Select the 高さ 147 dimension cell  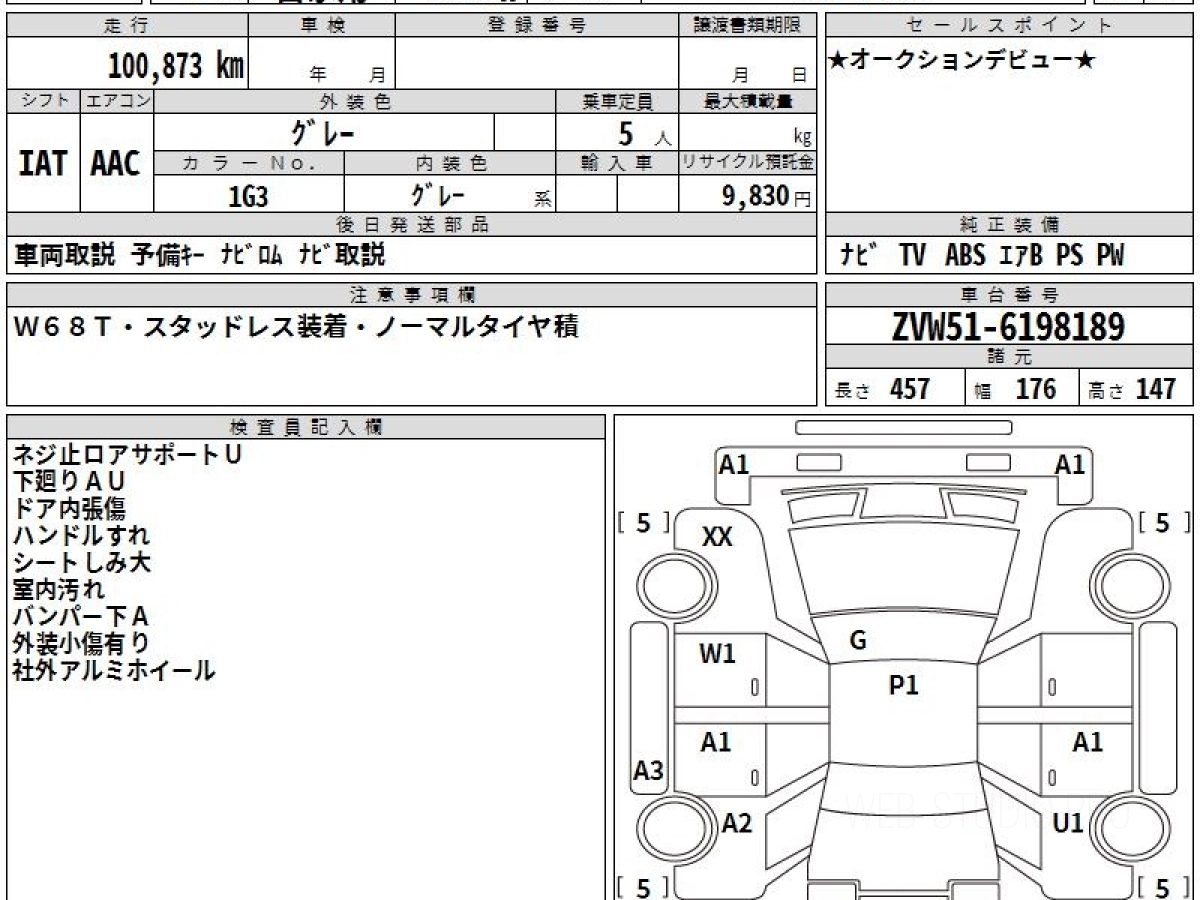(1136, 388)
